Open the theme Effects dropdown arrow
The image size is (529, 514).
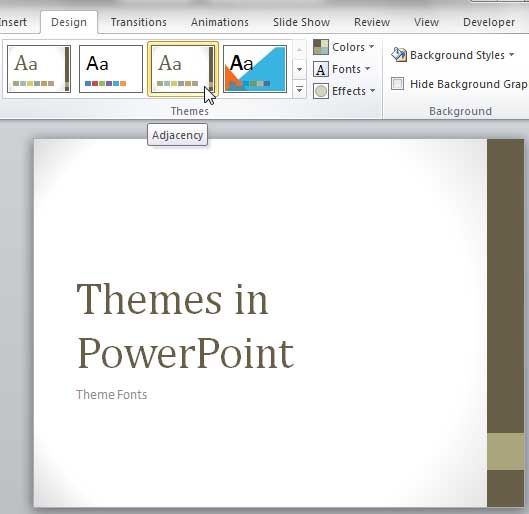coord(372,91)
